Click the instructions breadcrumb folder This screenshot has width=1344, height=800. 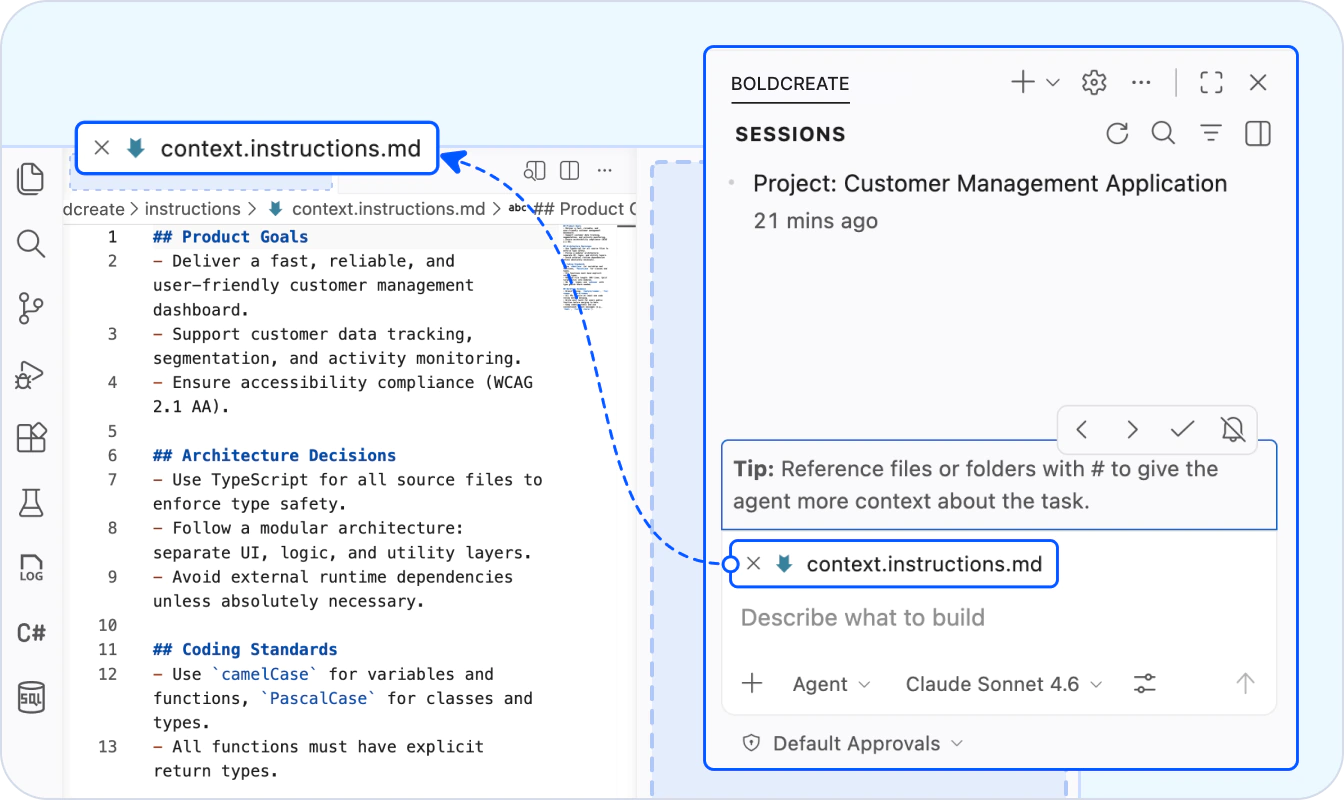tap(193, 209)
